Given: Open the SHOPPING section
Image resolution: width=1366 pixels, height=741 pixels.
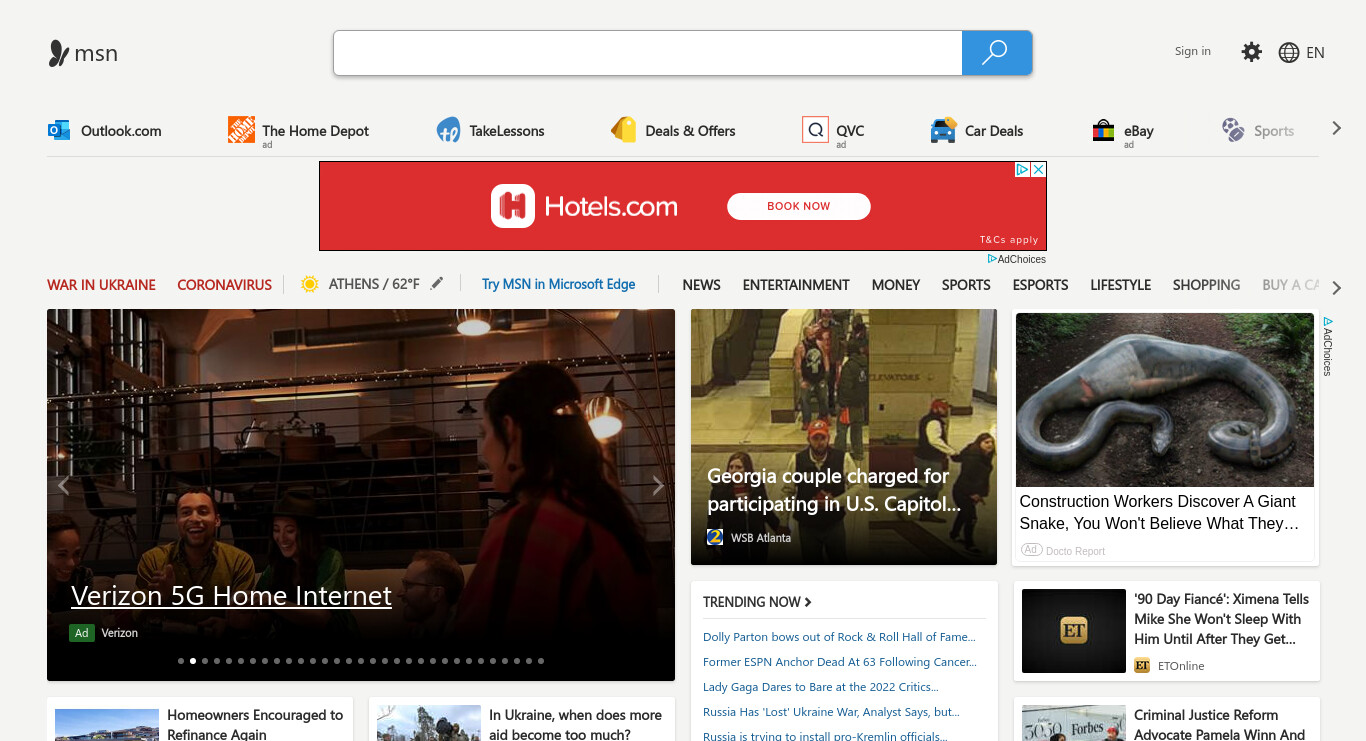Looking at the screenshot, I should 1206,285.
